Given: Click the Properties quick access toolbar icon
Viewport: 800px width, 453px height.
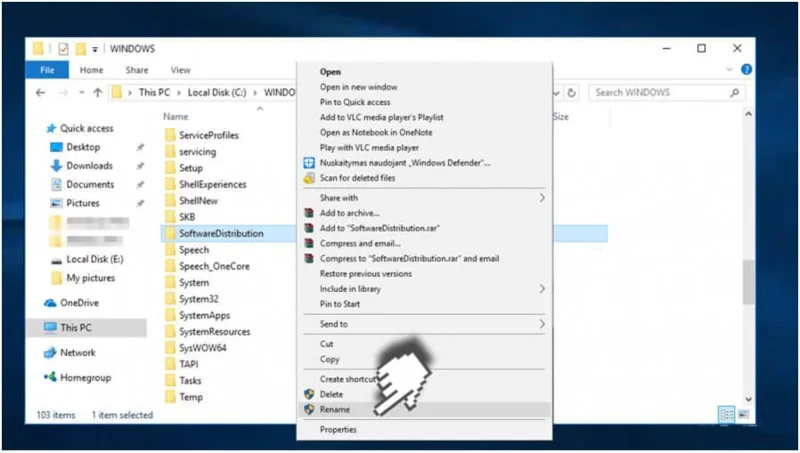Looking at the screenshot, I should tap(63, 49).
